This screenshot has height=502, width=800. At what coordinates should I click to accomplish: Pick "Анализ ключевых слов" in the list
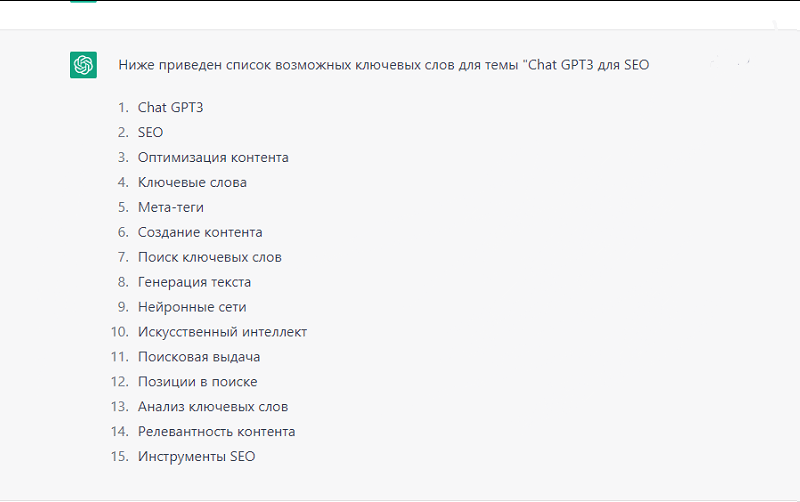click(213, 407)
